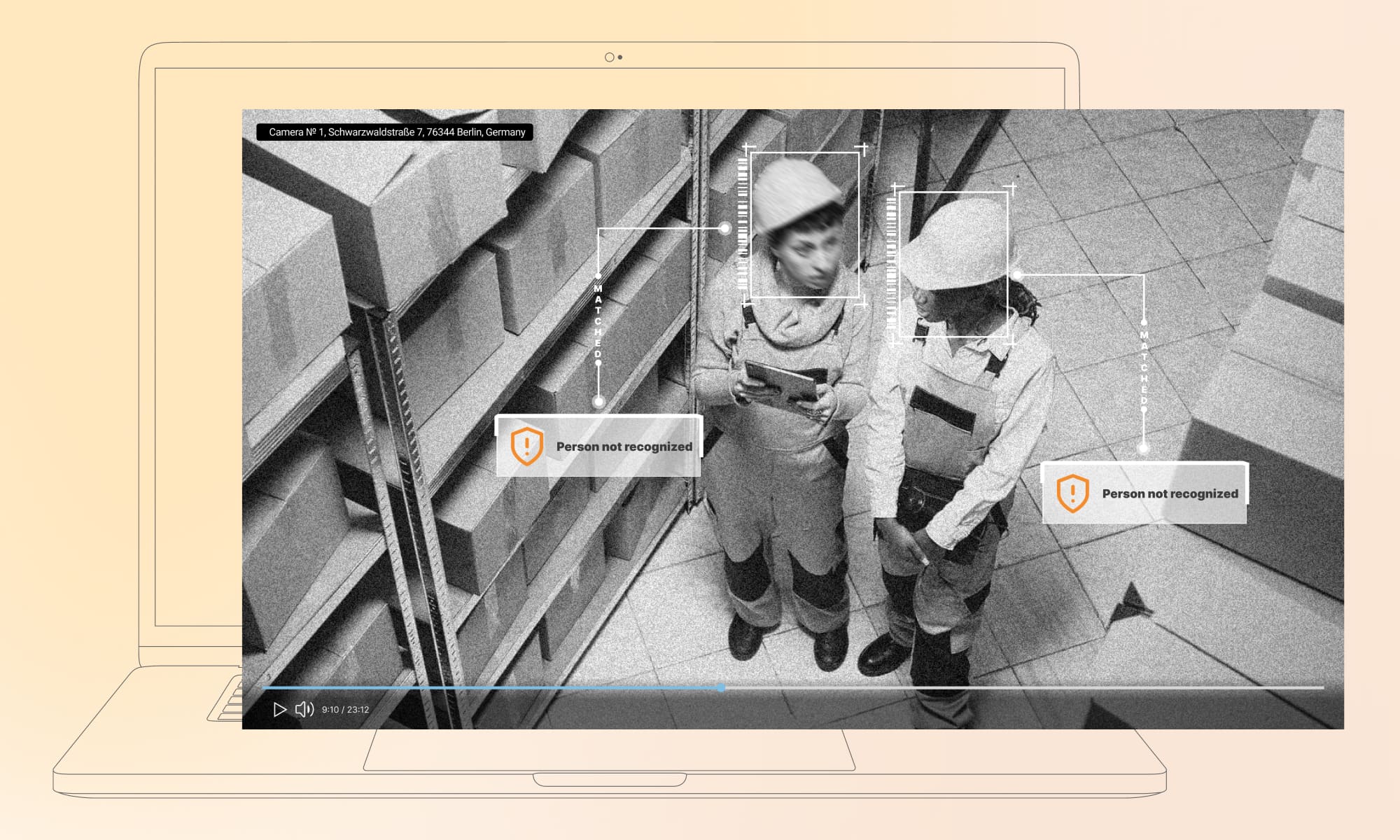Screen dimensions: 1400x840
Task: Open the left 'Person not recognized' alert
Action: pos(623,447)
